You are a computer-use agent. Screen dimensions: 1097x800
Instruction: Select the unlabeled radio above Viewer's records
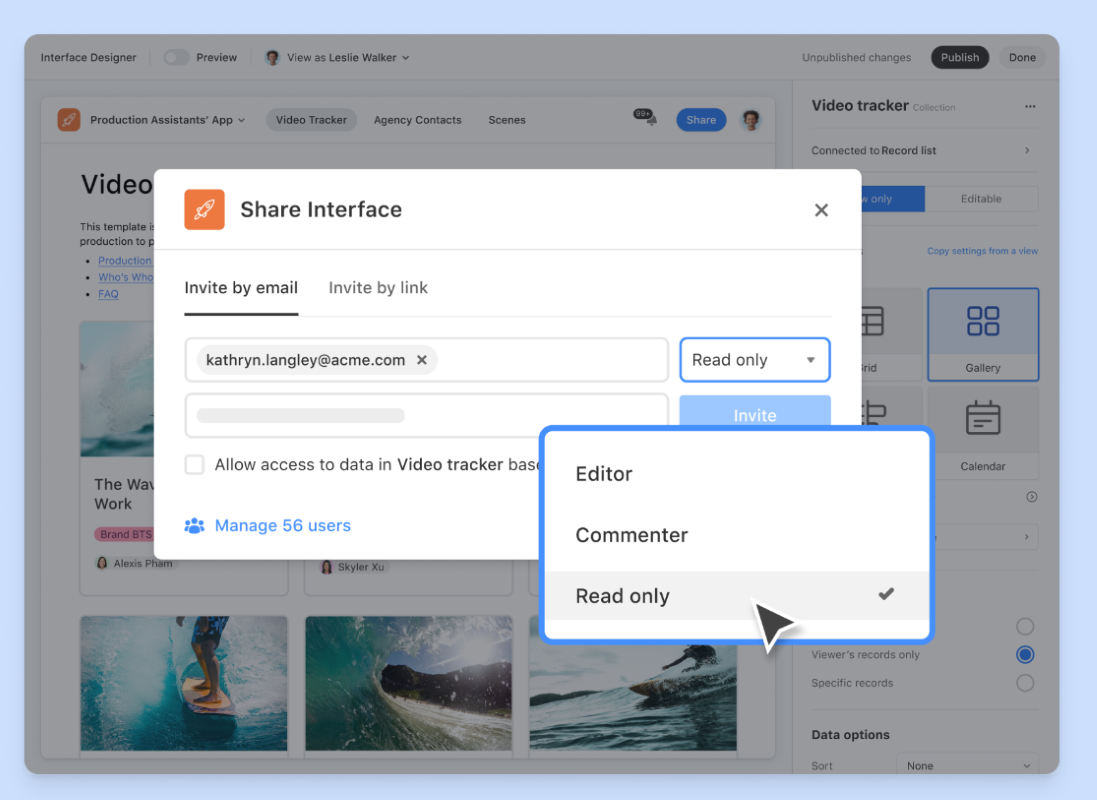[1025, 626]
